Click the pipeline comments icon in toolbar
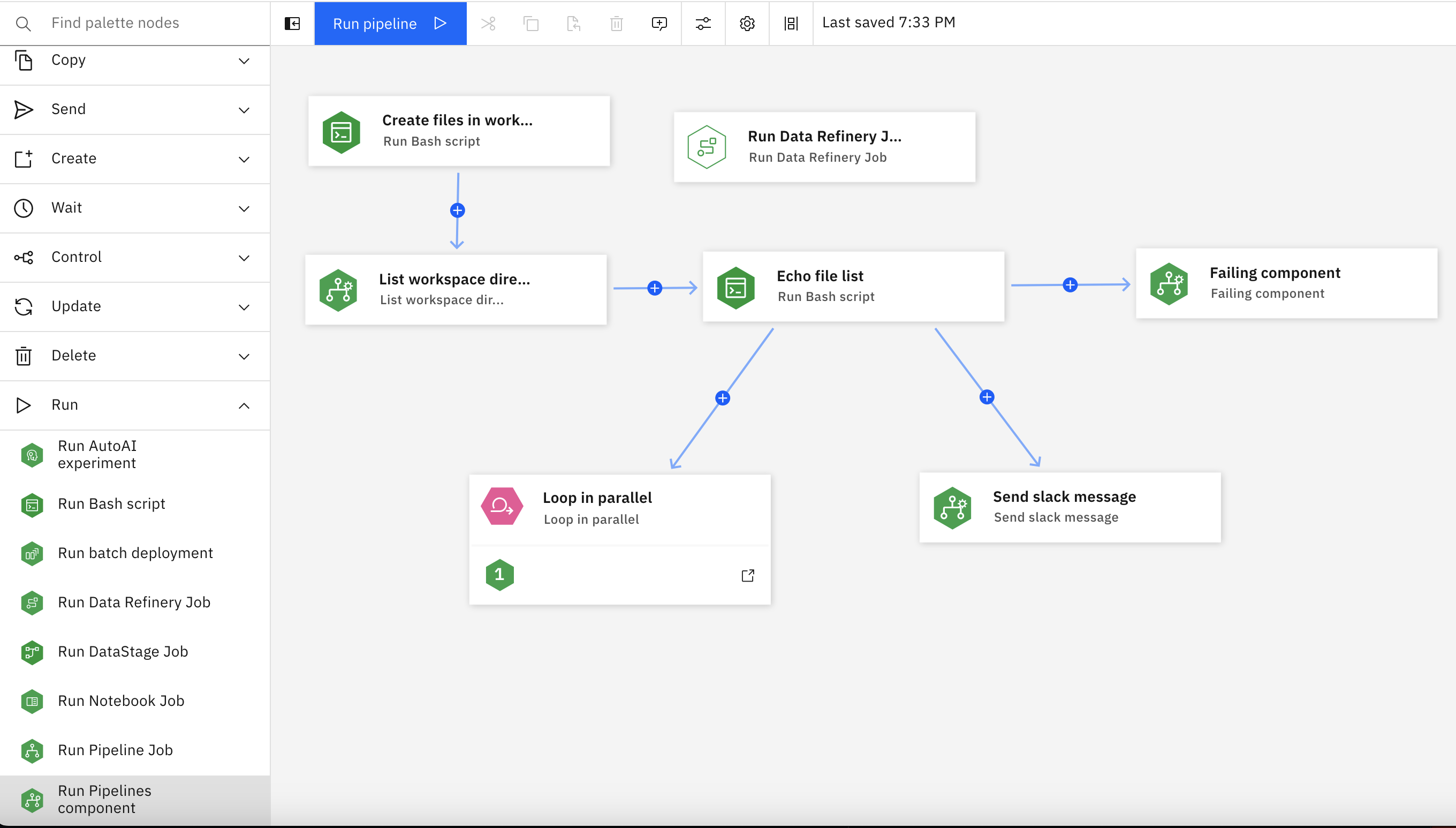This screenshot has height=828, width=1456. point(659,22)
